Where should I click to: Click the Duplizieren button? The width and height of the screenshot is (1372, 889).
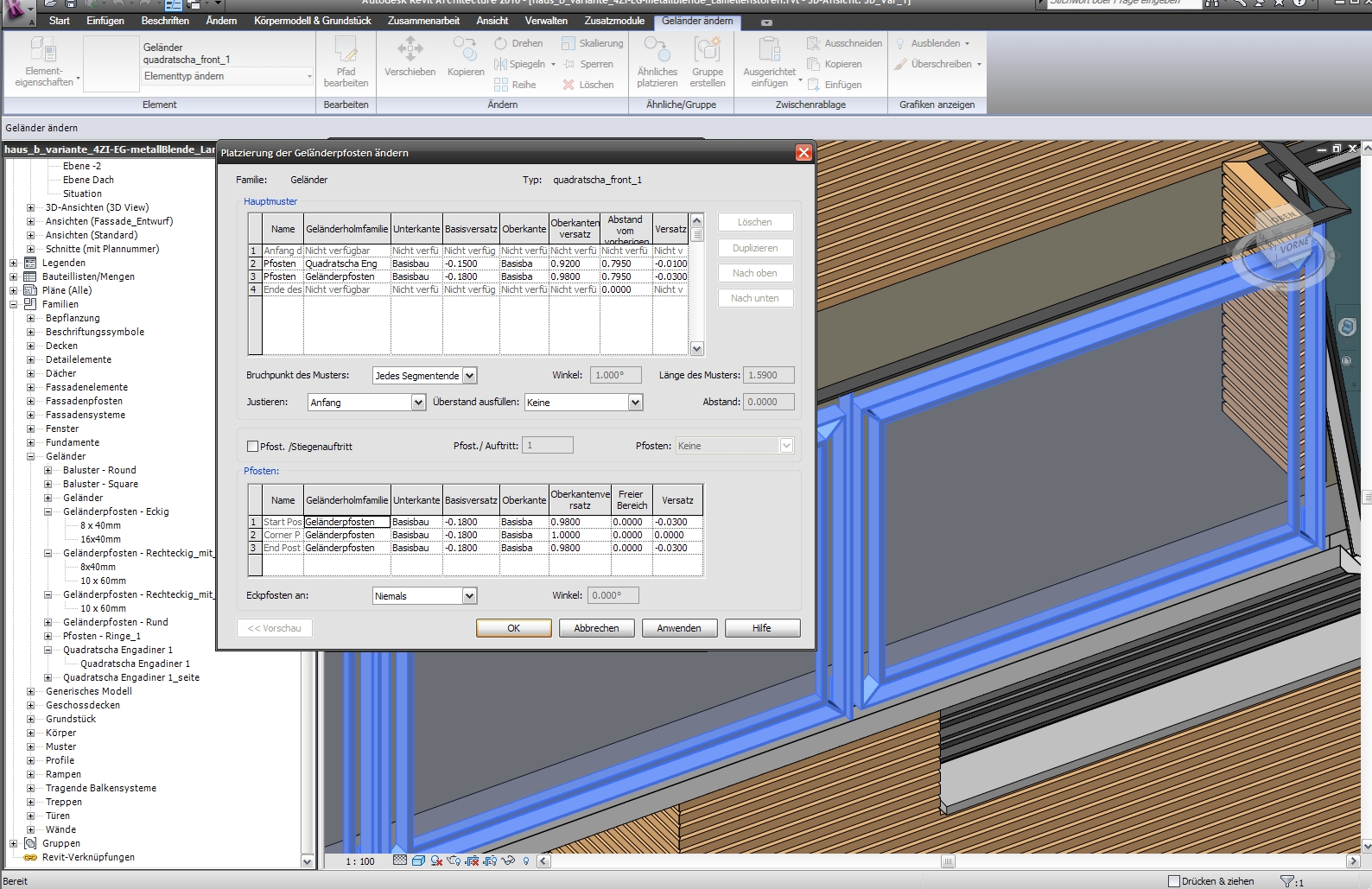[755, 248]
